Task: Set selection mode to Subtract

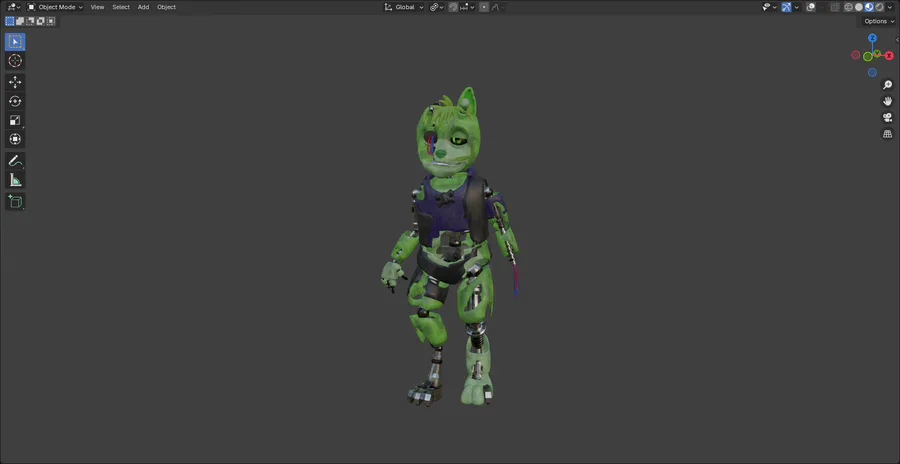Action: point(30,21)
